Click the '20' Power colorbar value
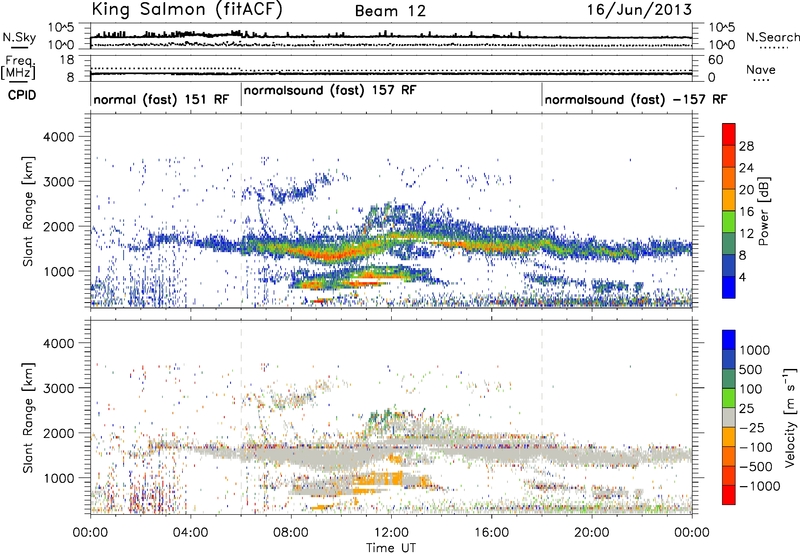Viewport: 800px width, 554px height. [746, 190]
